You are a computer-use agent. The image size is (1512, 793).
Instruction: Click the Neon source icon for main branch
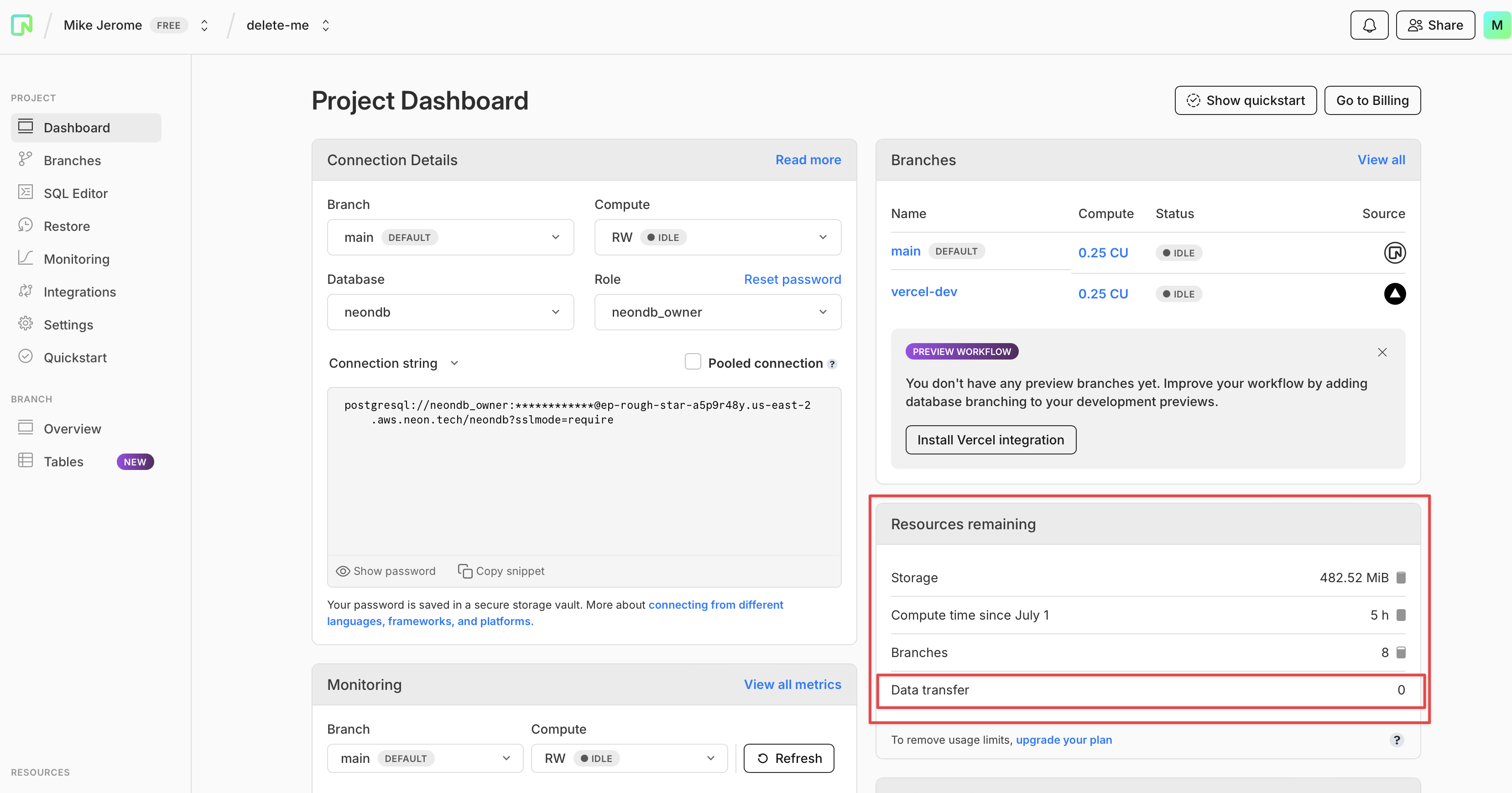coord(1395,253)
